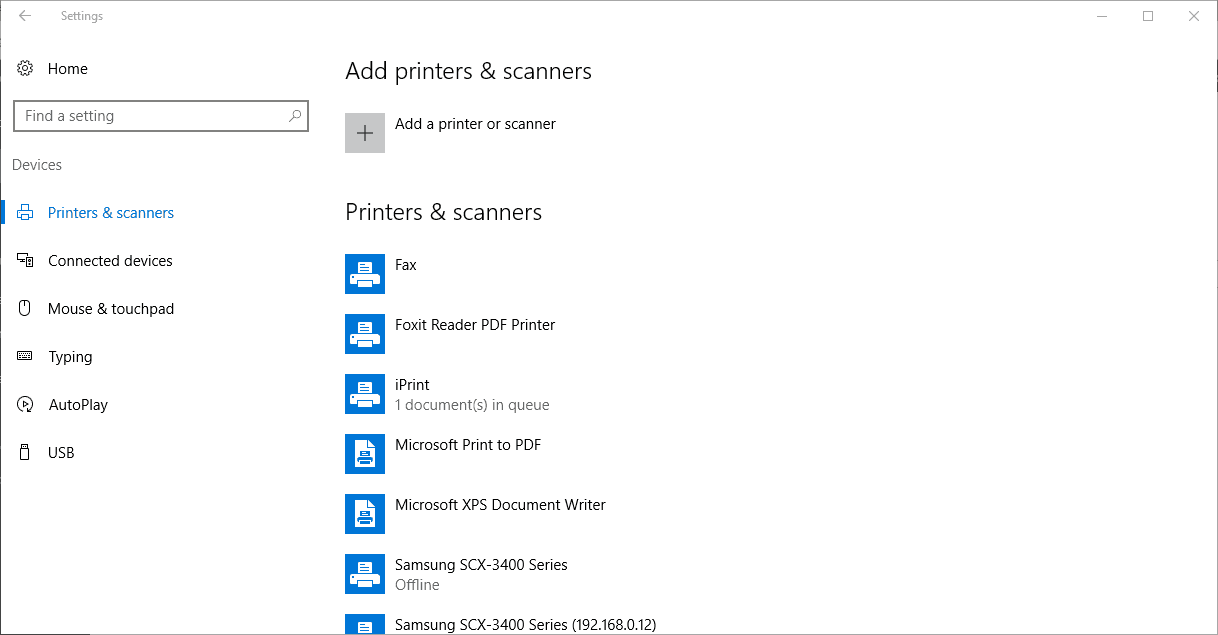Image resolution: width=1218 pixels, height=635 pixels.
Task: Click the back arrow in Settings title bar
Action: coord(25,16)
